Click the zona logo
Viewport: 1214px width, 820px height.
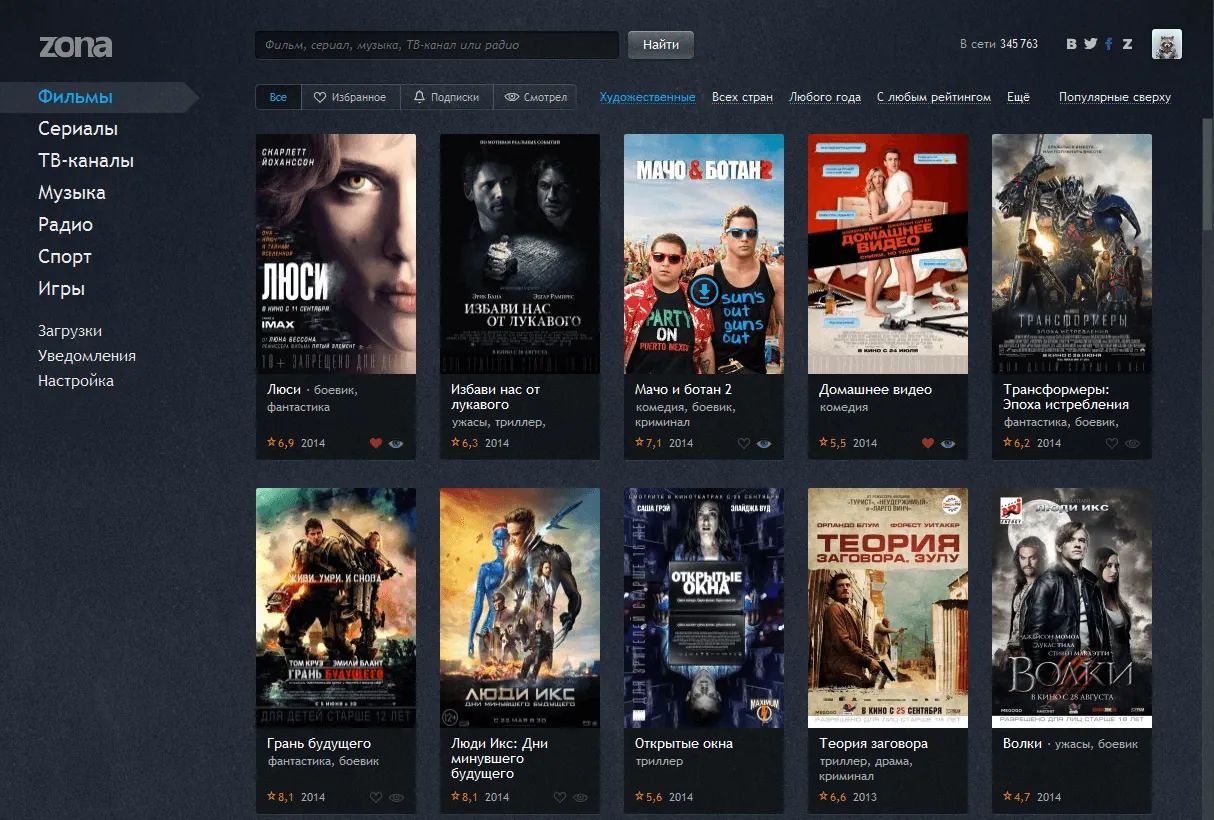tap(75, 46)
